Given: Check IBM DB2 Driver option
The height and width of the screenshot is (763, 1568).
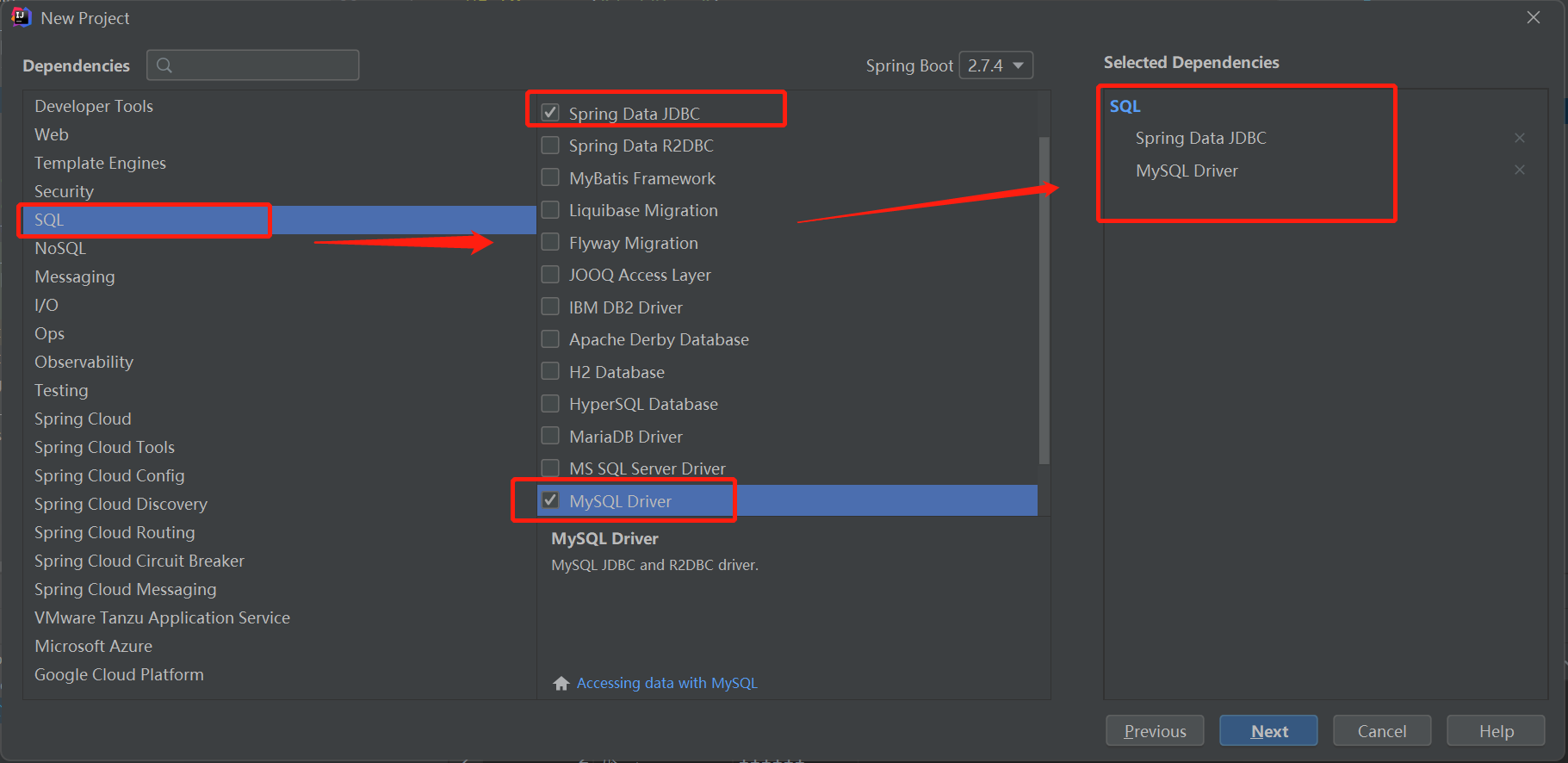Looking at the screenshot, I should [x=550, y=307].
